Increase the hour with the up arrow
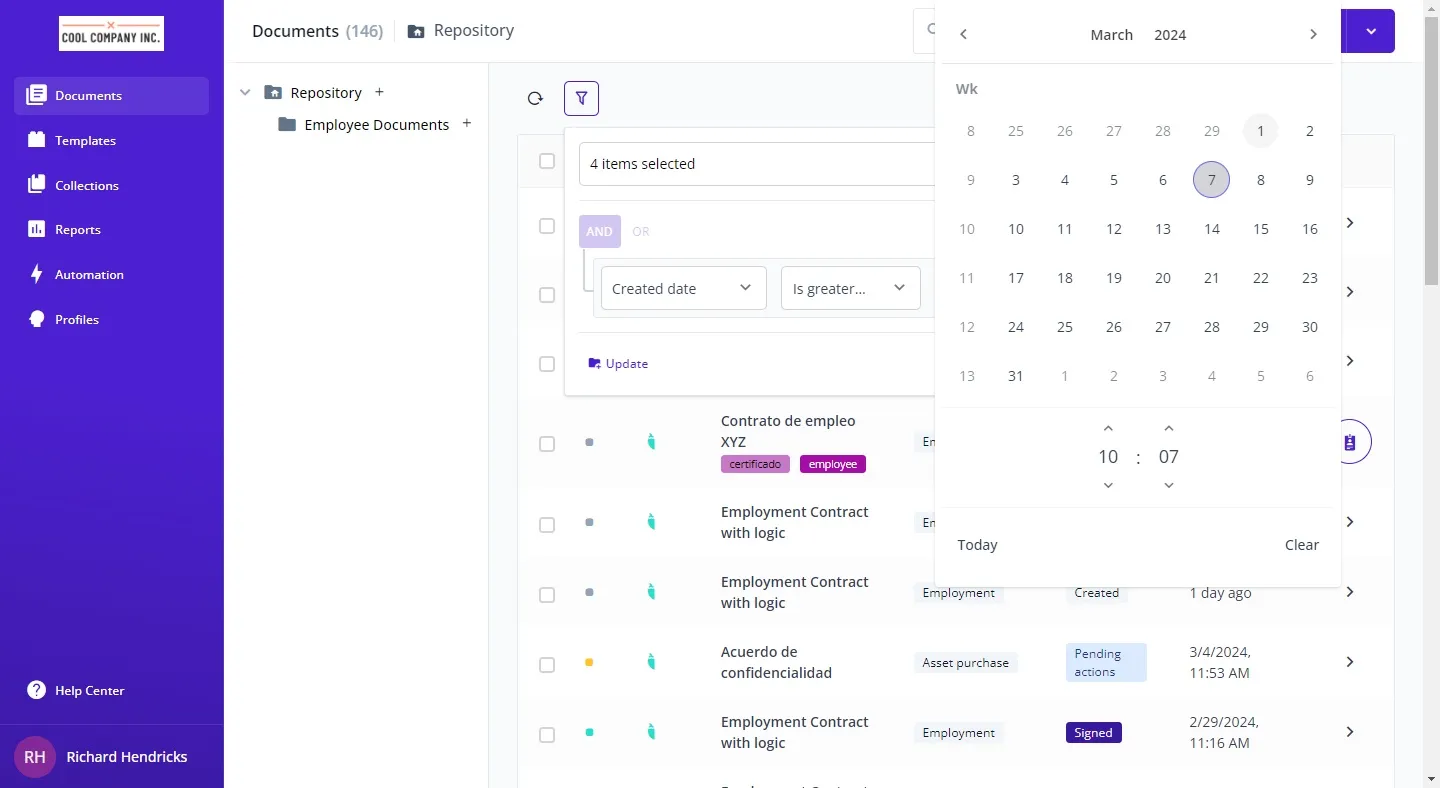This screenshot has height=788, width=1440. coord(1108,429)
